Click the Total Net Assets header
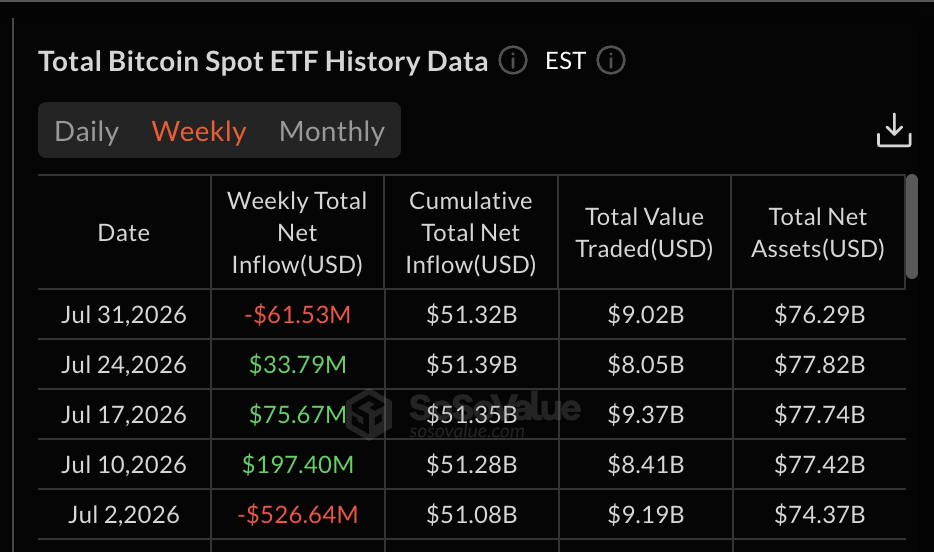Screen dimensions: 934x552 coord(818,232)
